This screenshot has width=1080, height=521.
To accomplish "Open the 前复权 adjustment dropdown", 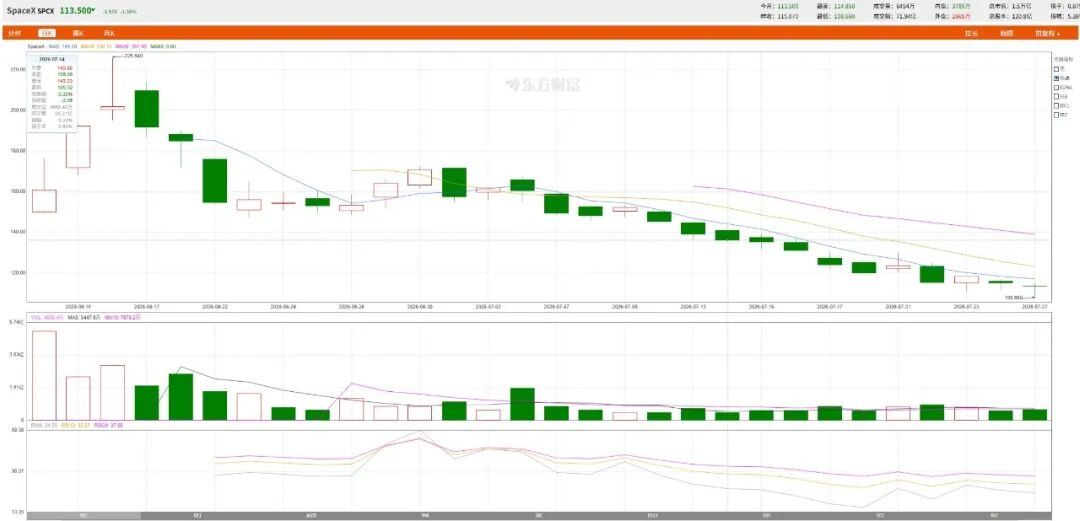I will coord(1048,33).
